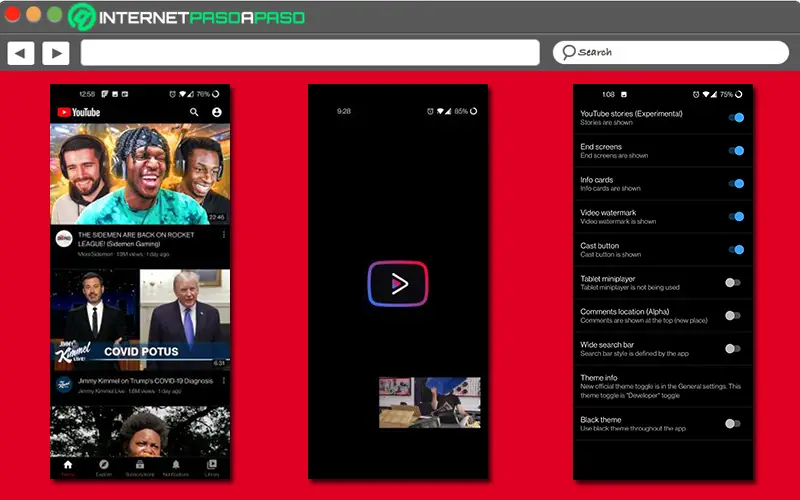The width and height of the screenshot is (800, 500).
Task: Click the 85% battery indicator on splash phone
Action: pos(465,111)
